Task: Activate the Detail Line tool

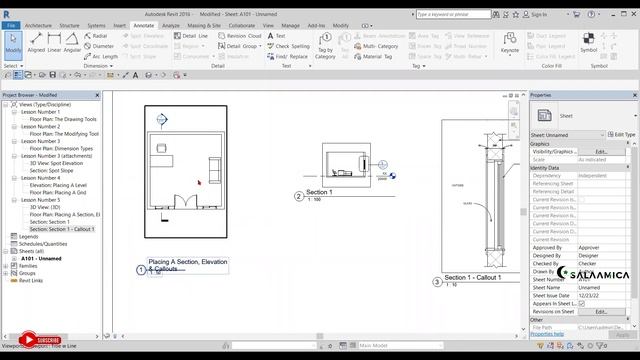Action: [191, 36]
